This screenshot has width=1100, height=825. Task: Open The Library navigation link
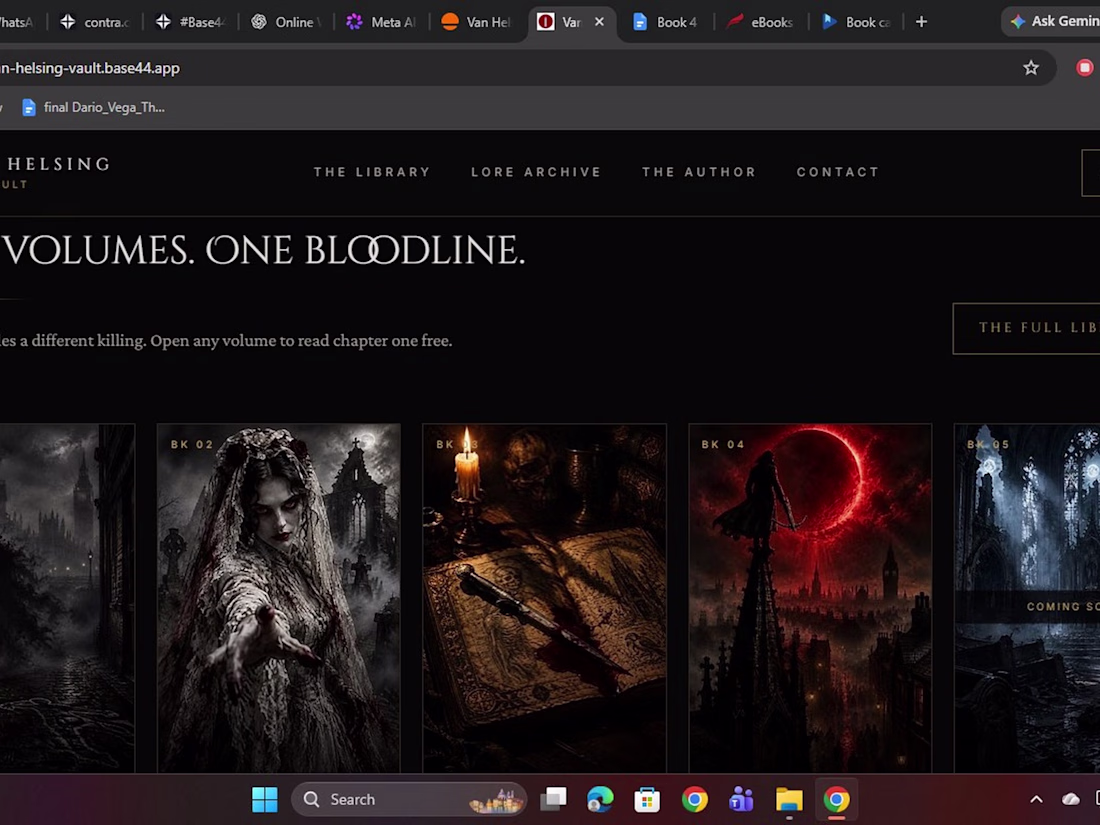click(x=372, y=172)
